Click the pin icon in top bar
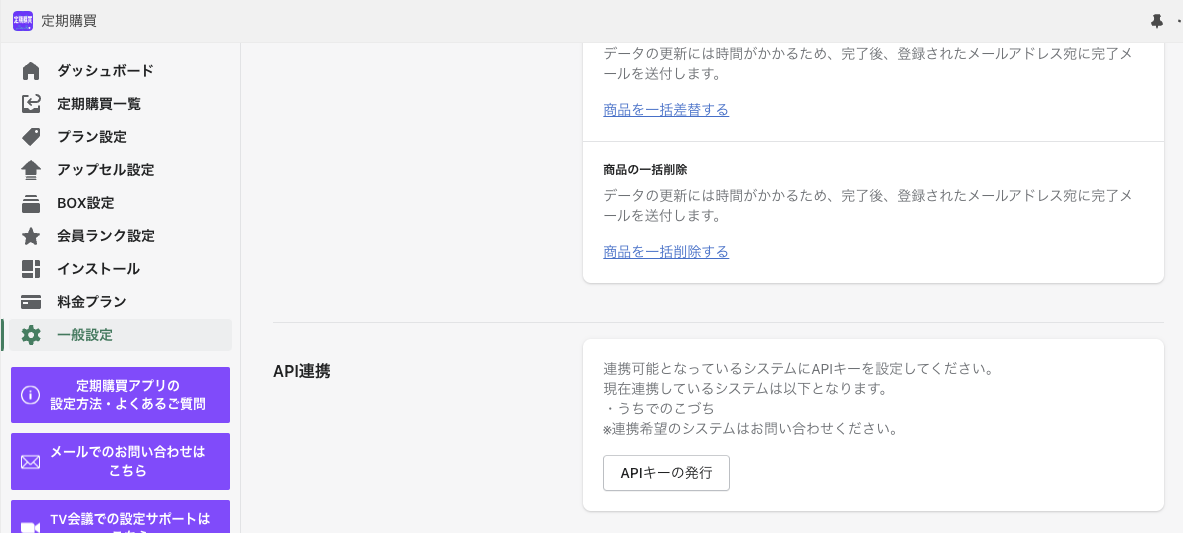 (x=1157, y=21)
